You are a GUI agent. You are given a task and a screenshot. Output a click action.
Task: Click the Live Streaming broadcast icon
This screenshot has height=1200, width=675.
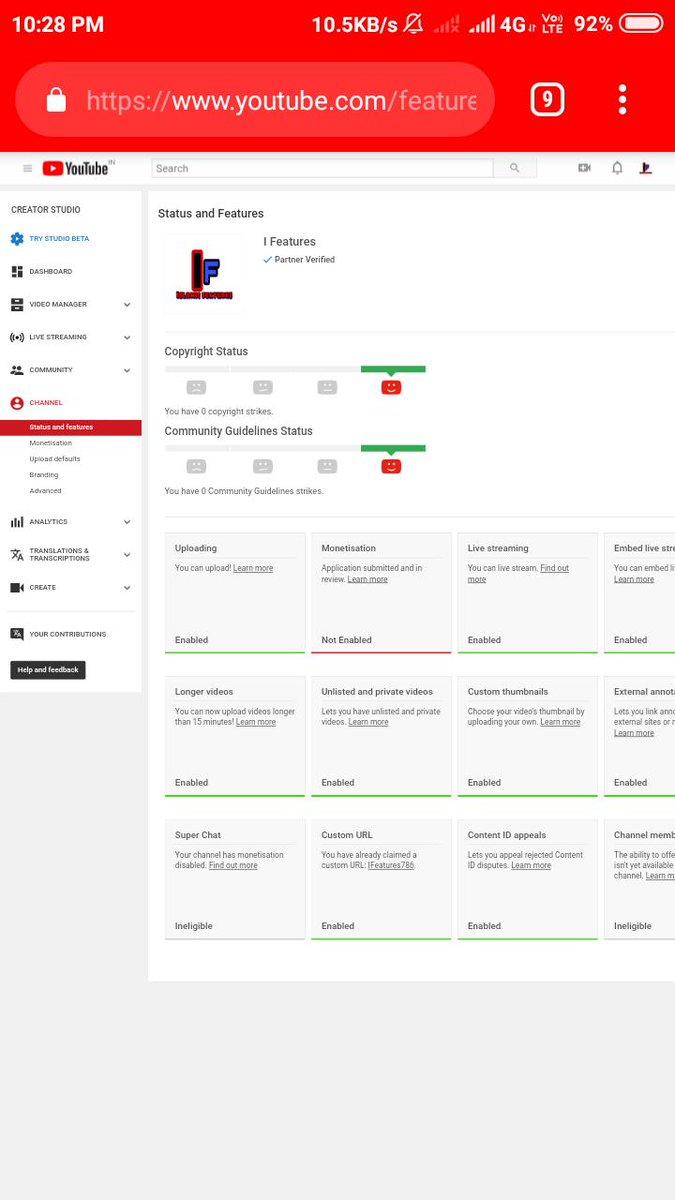coord(17,337)
